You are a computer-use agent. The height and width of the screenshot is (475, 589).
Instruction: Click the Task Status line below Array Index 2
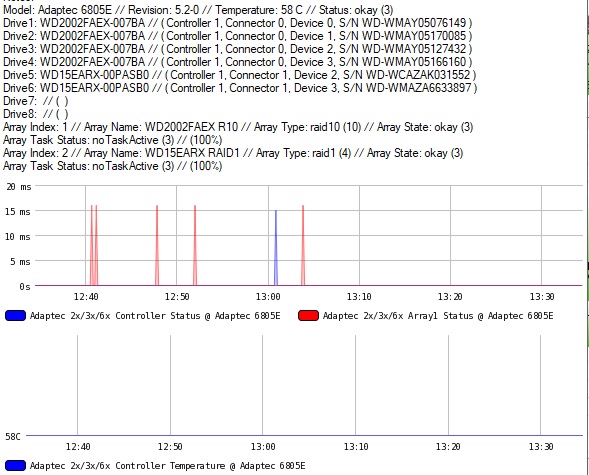[x=113, y=166]
